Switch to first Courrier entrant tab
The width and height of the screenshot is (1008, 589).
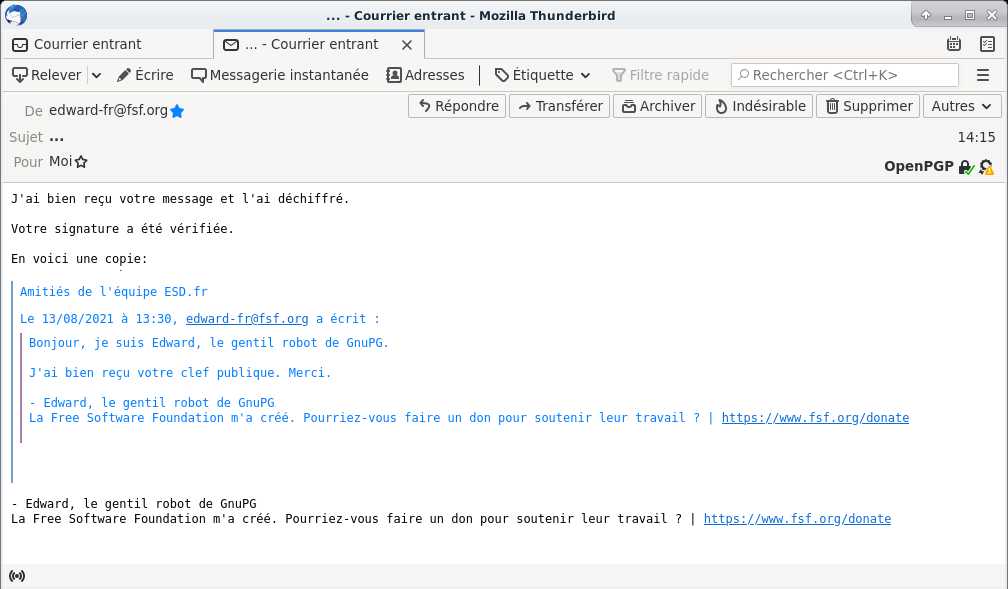107,44
